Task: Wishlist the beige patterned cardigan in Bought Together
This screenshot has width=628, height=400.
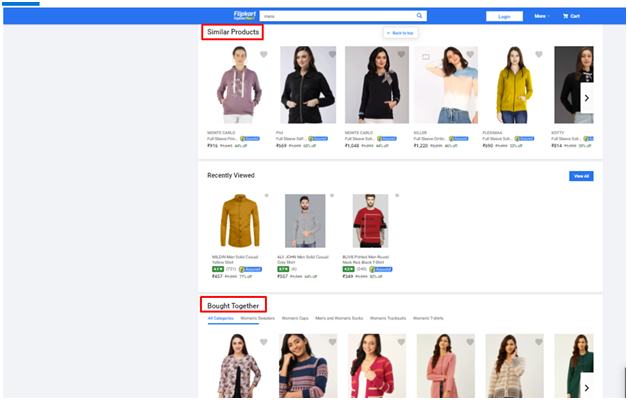Action: [x=539, y=342]
